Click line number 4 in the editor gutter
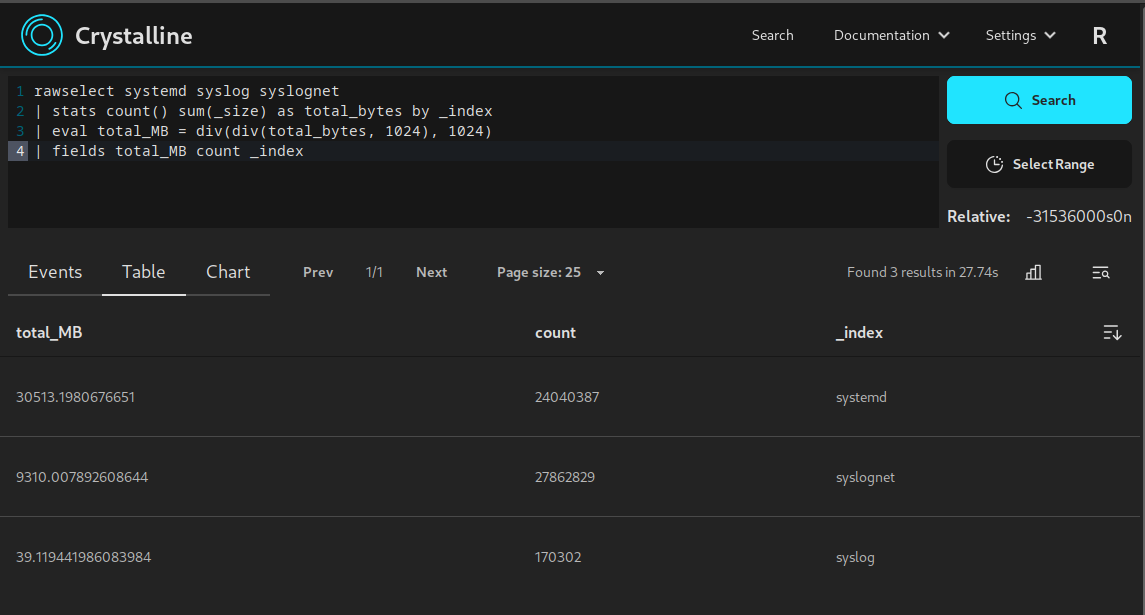The width and height of the screenshot is (1145, 615). pos(20,151)
